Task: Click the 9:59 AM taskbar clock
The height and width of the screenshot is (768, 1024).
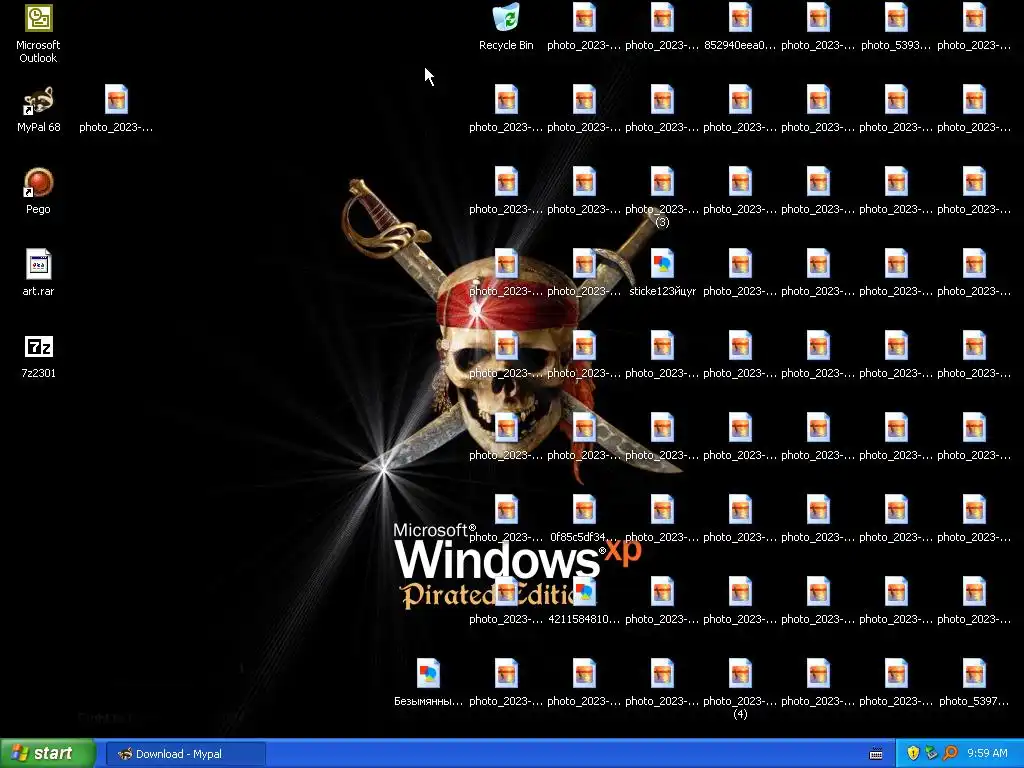Action: pyautogui.click(x=987, y=754)
